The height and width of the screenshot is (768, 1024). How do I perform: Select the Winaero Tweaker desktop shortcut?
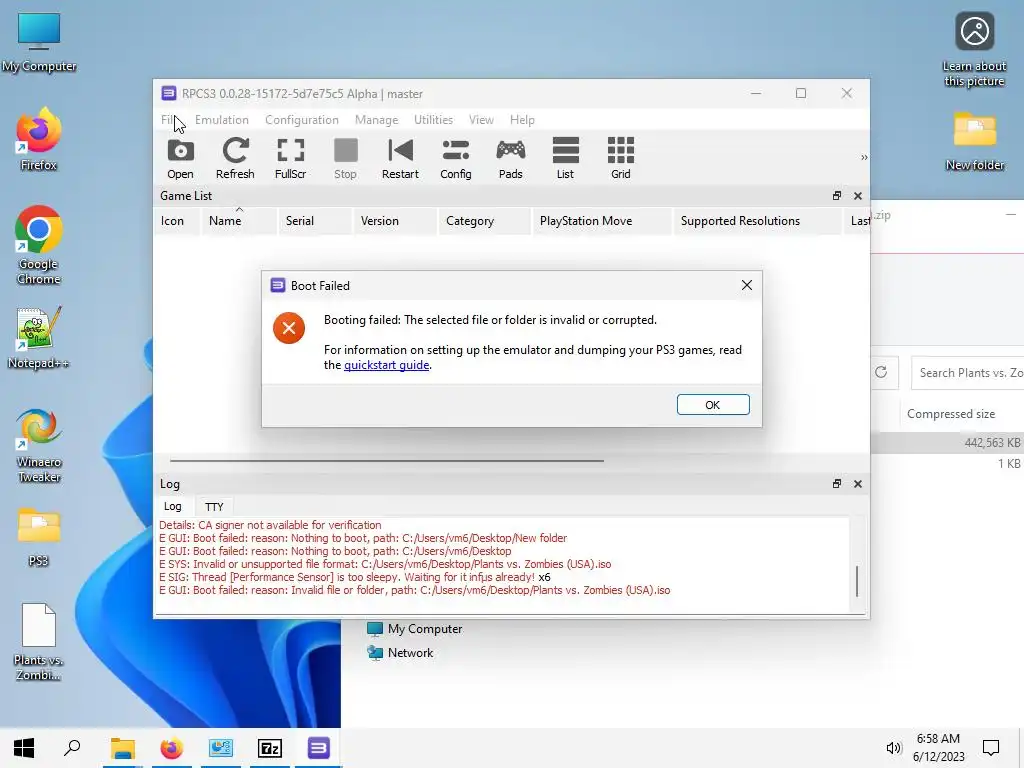39,447
